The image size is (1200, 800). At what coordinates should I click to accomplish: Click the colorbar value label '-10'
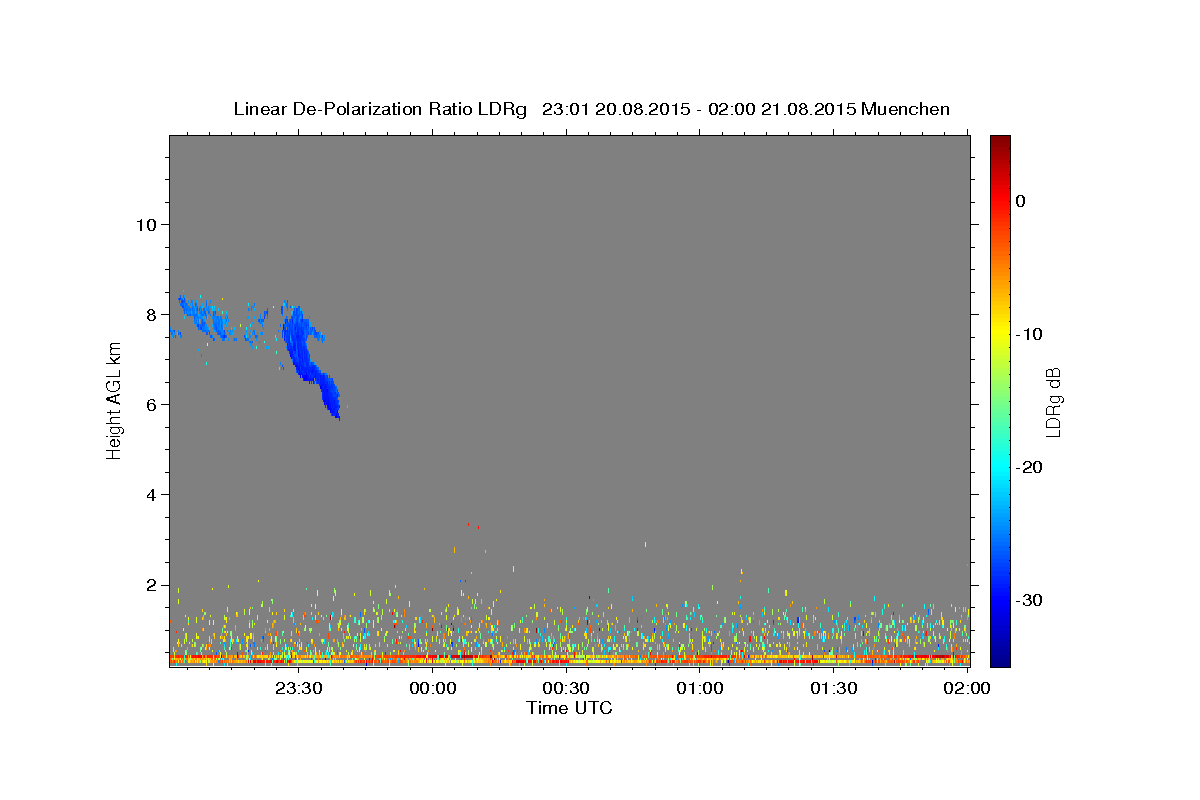pos(1029,334)
